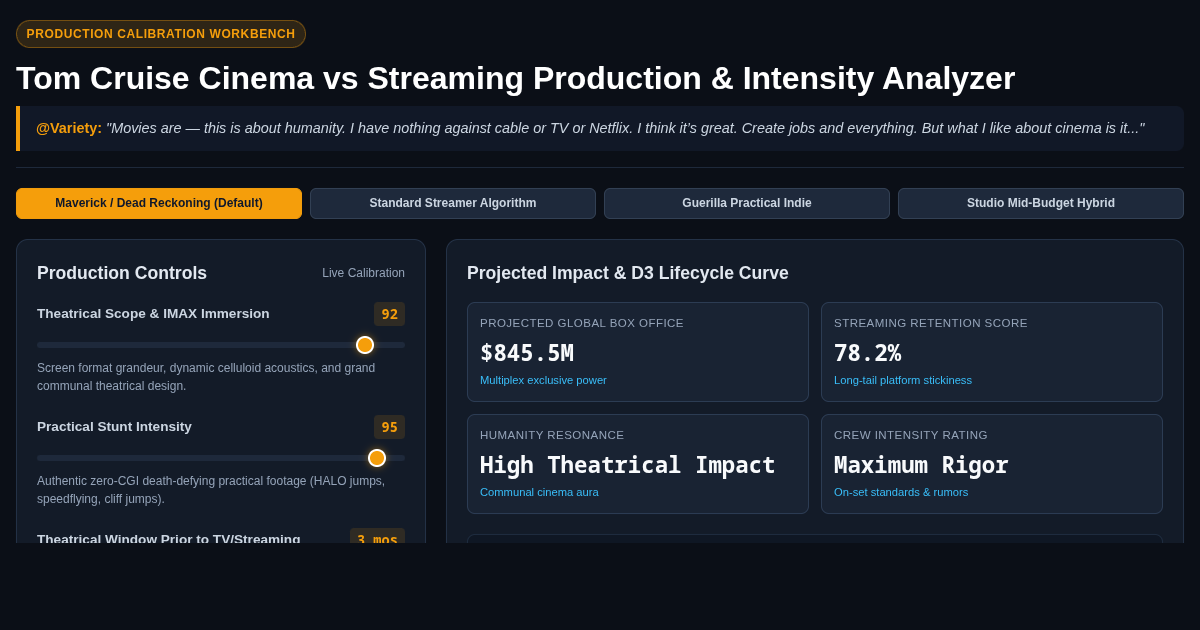Image resolution: width=1200 pixels, height=630 pixels.
Task: Click the Practical Stunt Intensity slider thumb
Action: [377, 458]
